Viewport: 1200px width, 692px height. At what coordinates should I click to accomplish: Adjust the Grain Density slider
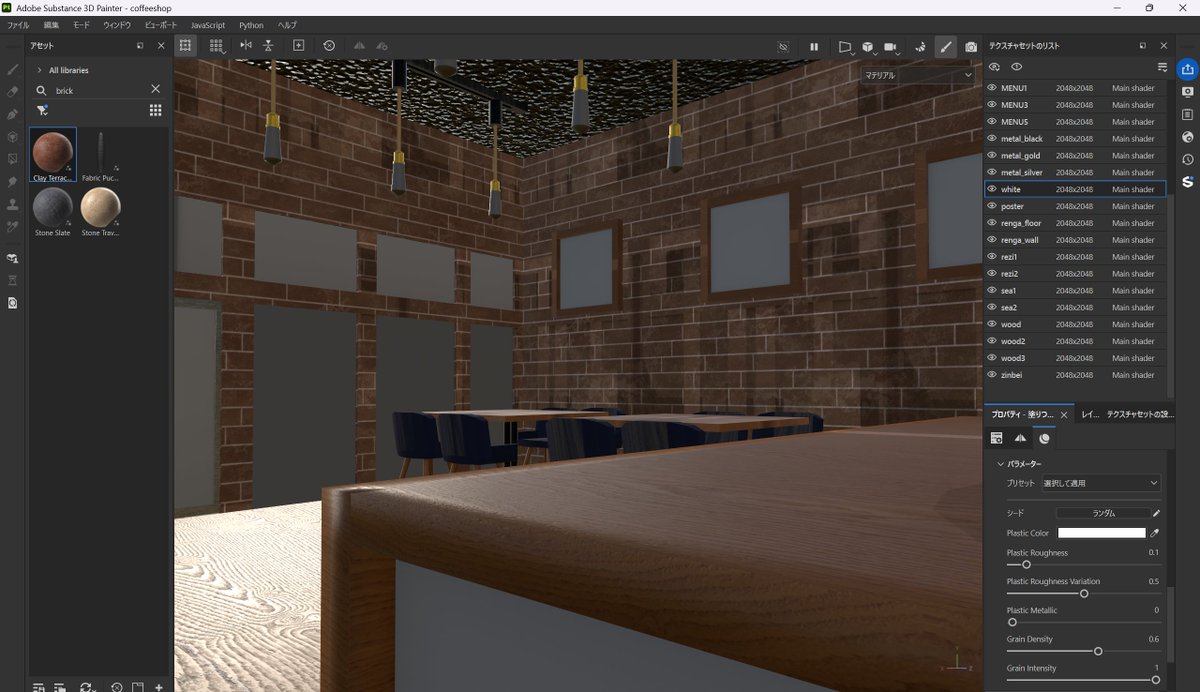click(1082, 651)
